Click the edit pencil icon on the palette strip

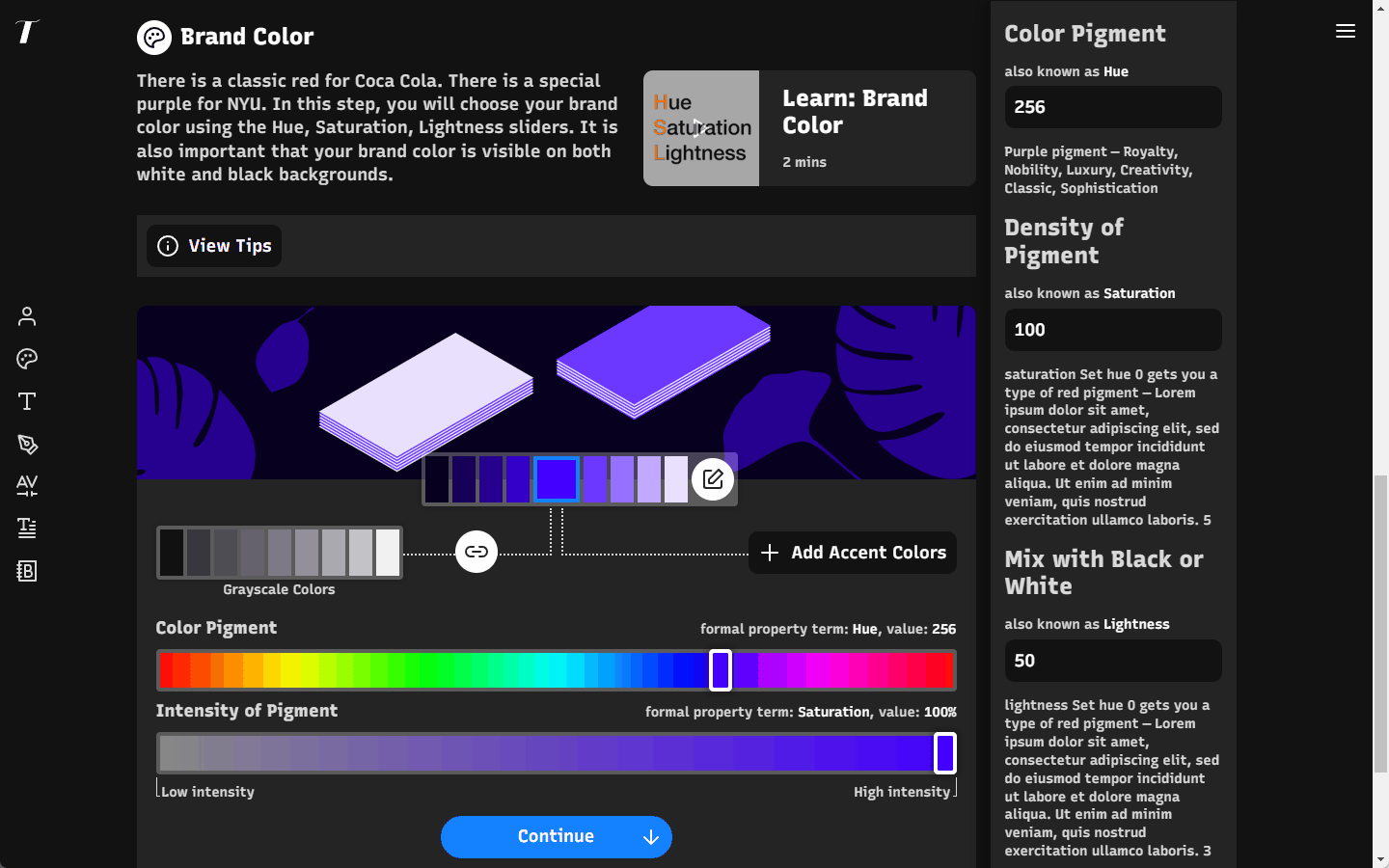(713, 479)
